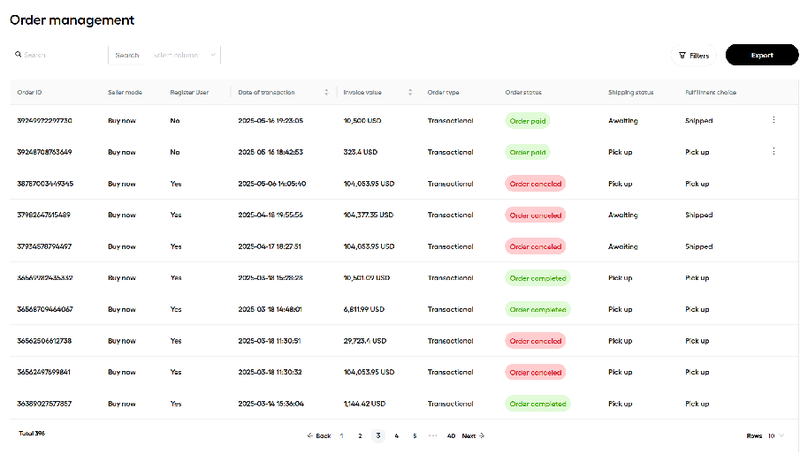Select page 2 in pagination
The image size is (800, 454).
(360, 436)
